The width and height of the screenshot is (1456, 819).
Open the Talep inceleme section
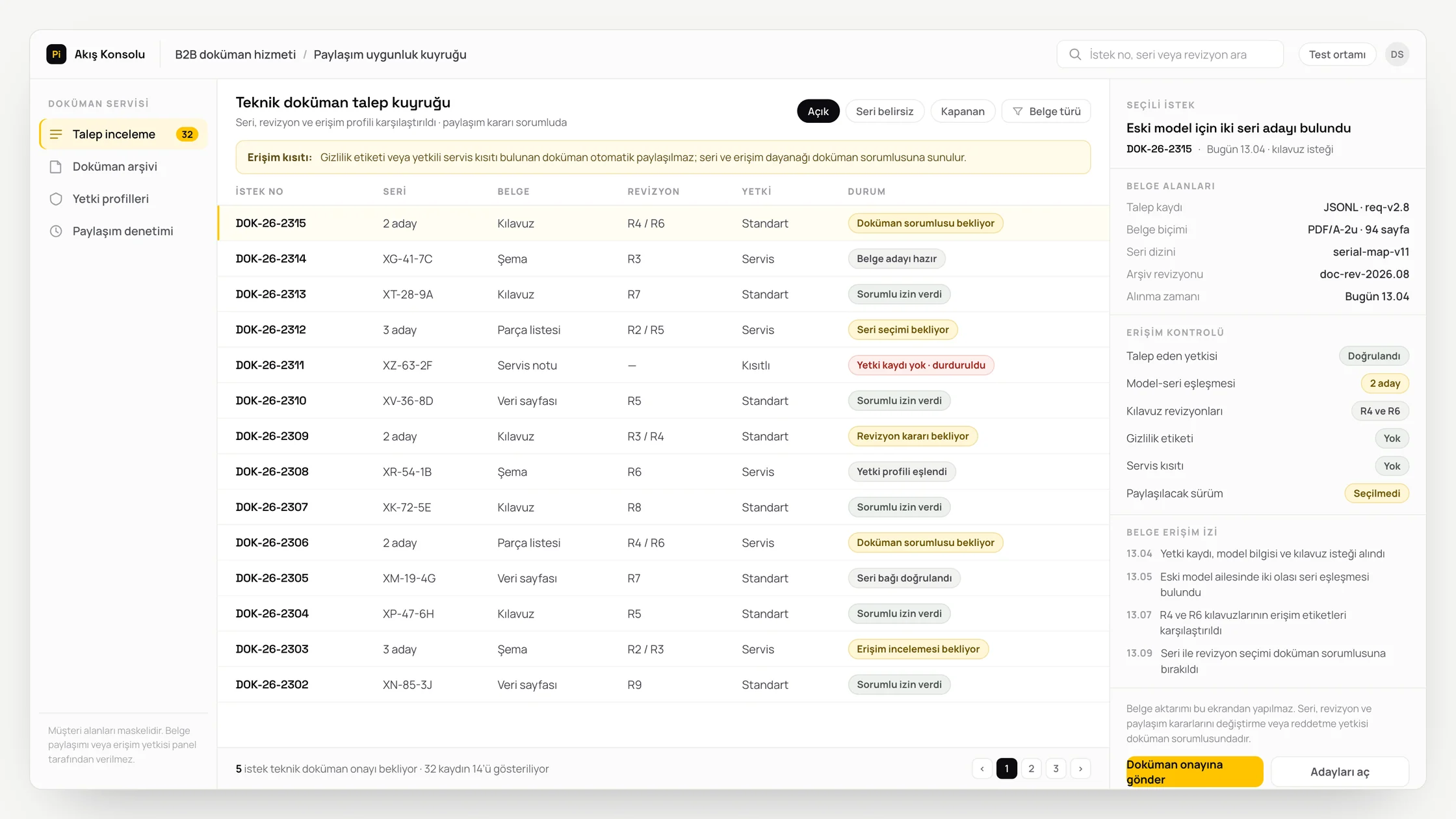123,134
